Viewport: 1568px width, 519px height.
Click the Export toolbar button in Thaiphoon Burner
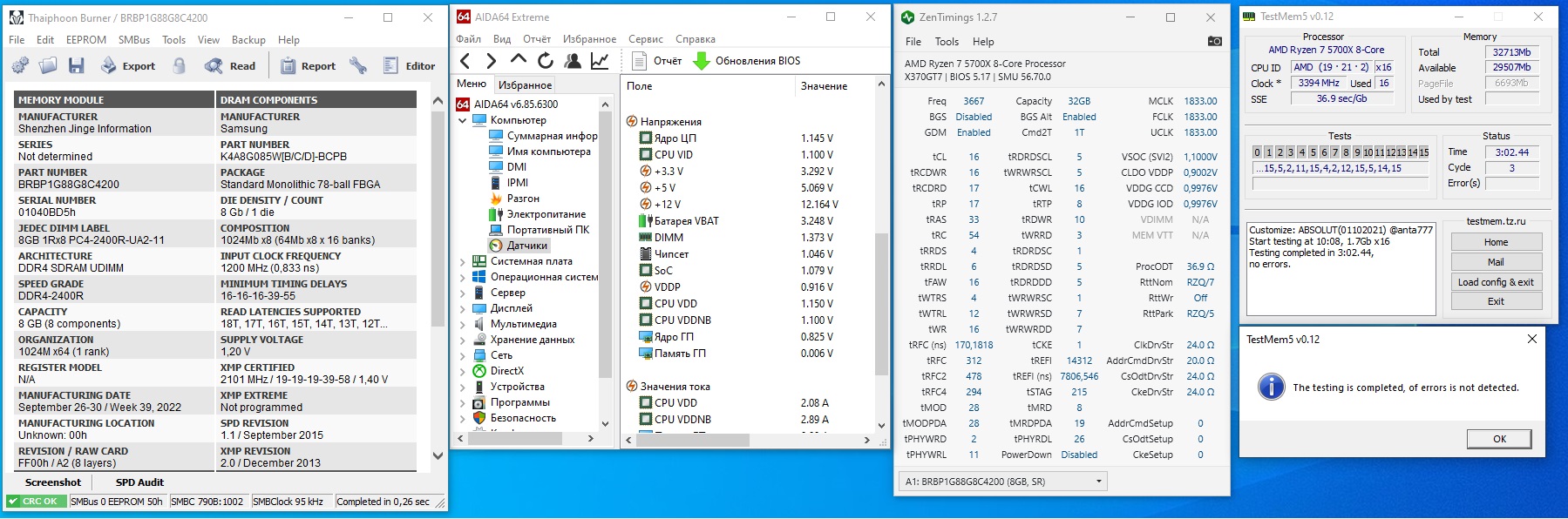128,65
